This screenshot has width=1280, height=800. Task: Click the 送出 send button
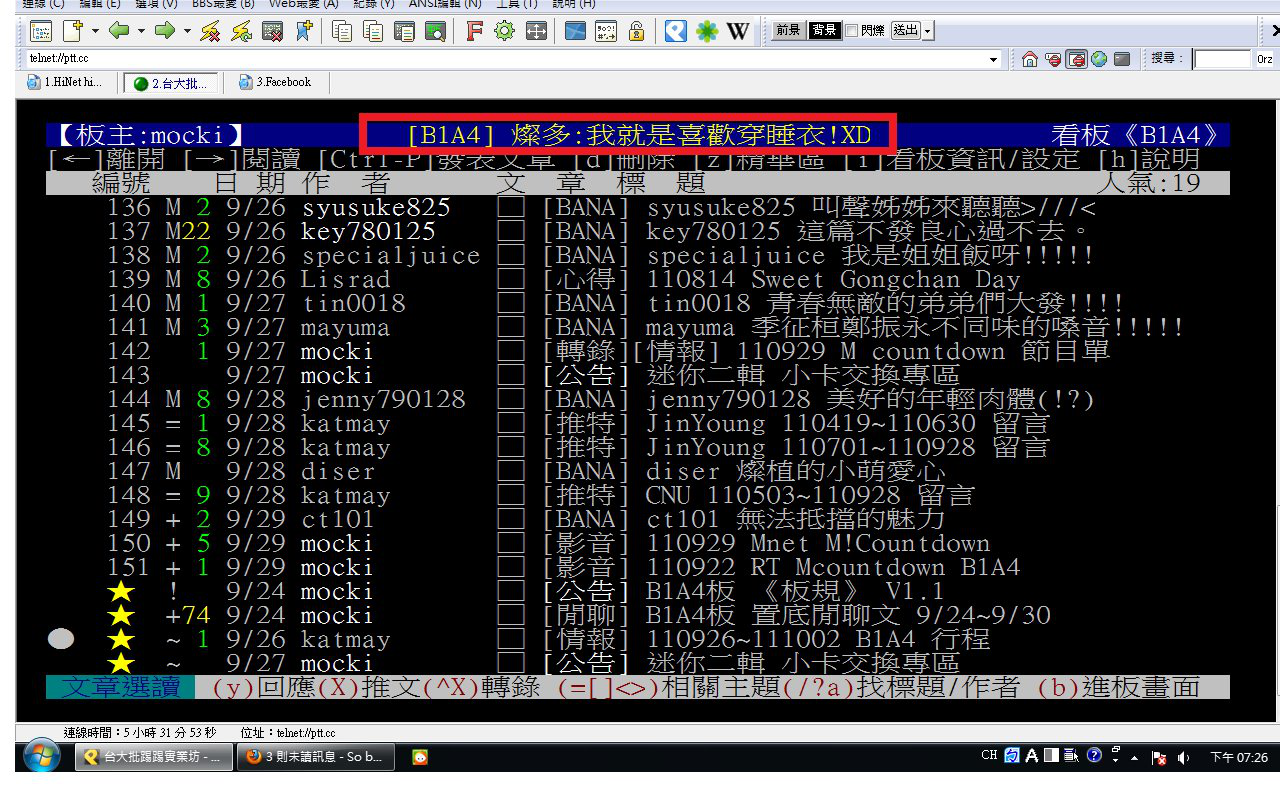pos(905,31)
